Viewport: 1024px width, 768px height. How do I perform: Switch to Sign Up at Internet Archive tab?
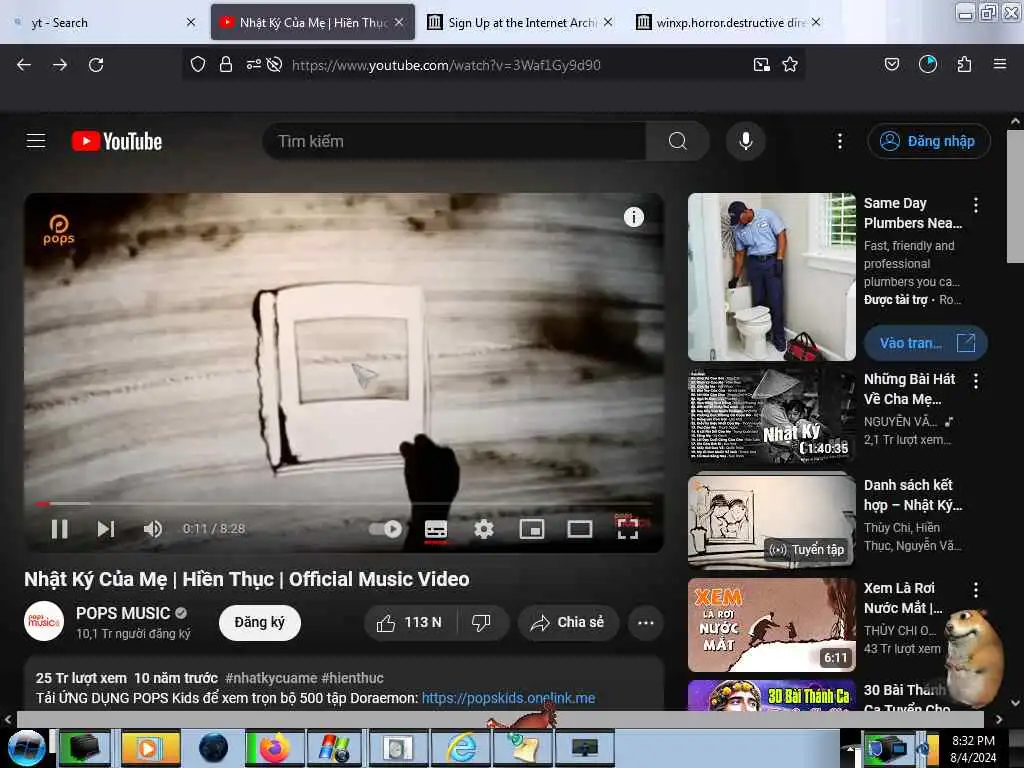[522, 23]
